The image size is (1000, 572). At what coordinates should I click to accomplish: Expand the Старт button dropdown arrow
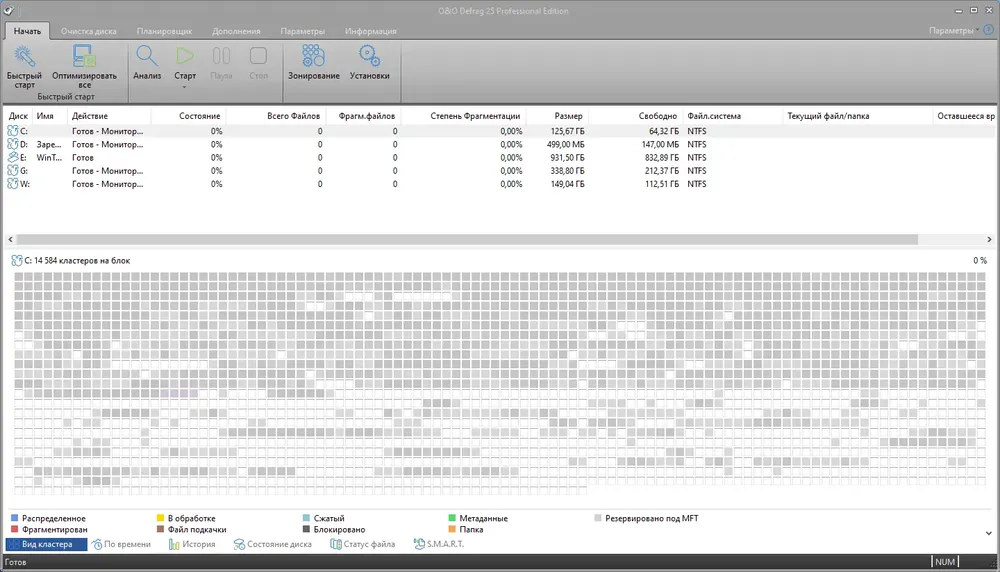point(185,87)
